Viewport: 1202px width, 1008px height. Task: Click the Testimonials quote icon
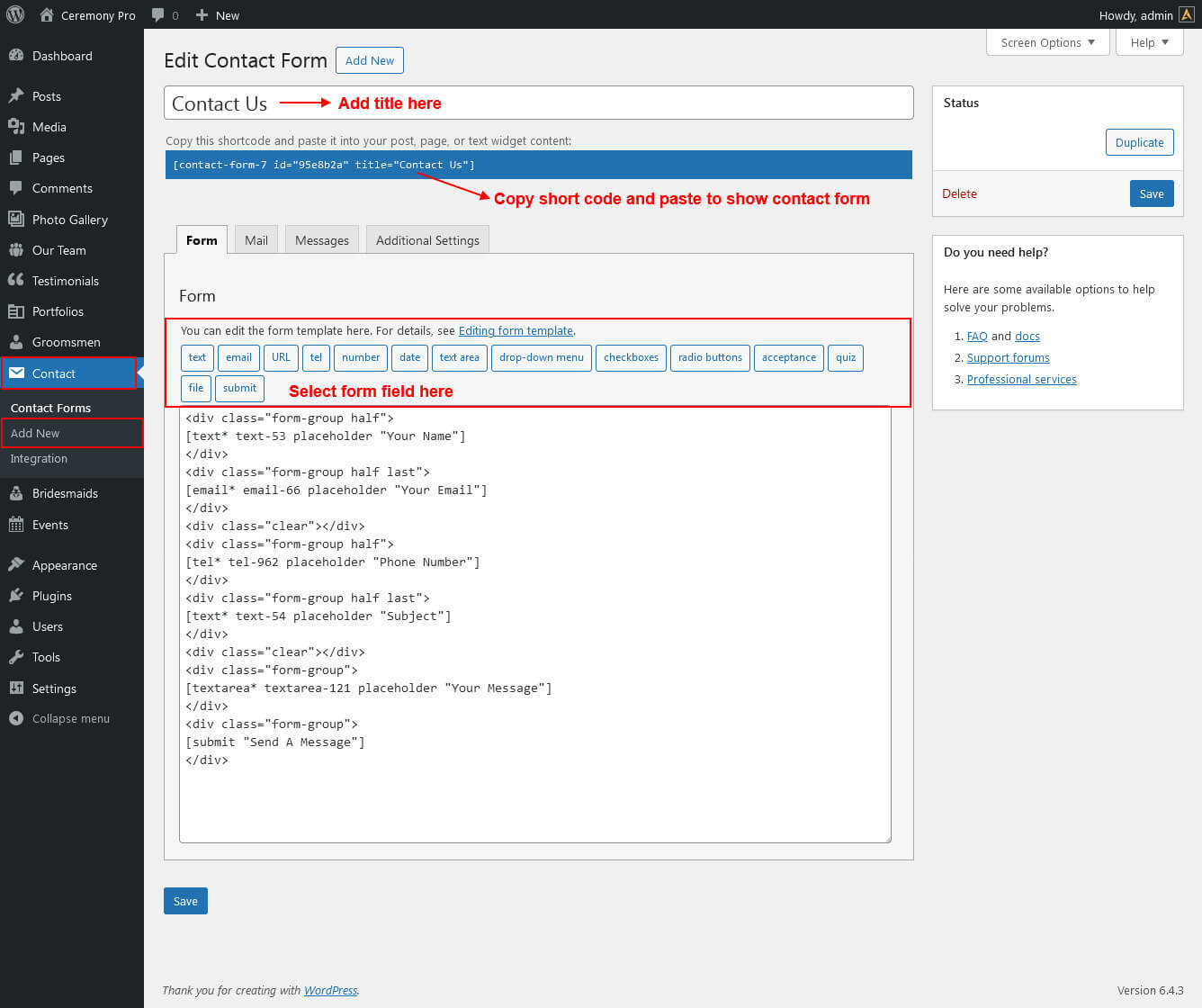tap(16, 280)
